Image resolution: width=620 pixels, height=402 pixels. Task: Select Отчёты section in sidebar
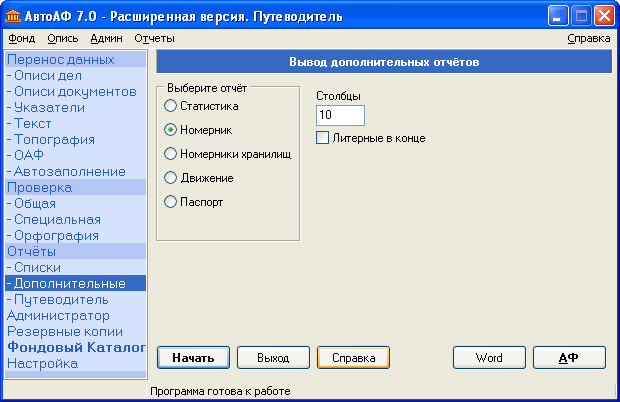(76, 251)
